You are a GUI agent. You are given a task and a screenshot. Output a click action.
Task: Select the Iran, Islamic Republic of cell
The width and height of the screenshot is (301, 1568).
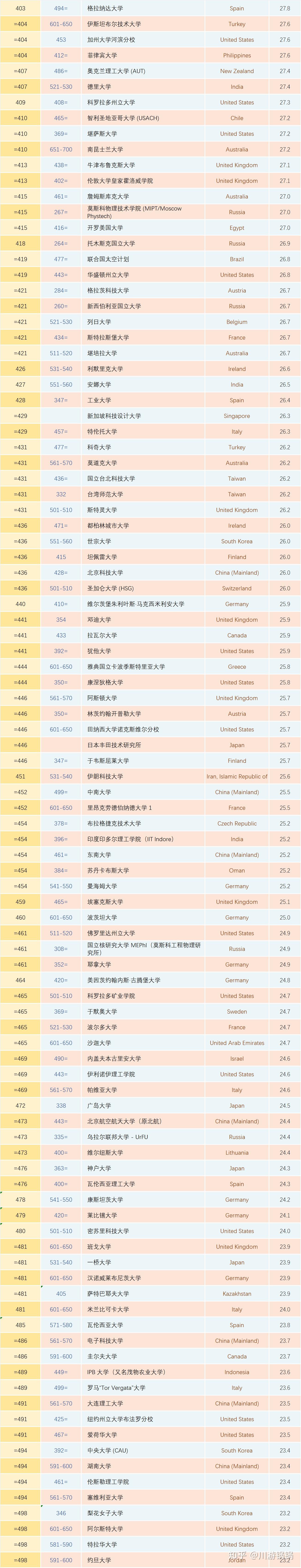237,777
